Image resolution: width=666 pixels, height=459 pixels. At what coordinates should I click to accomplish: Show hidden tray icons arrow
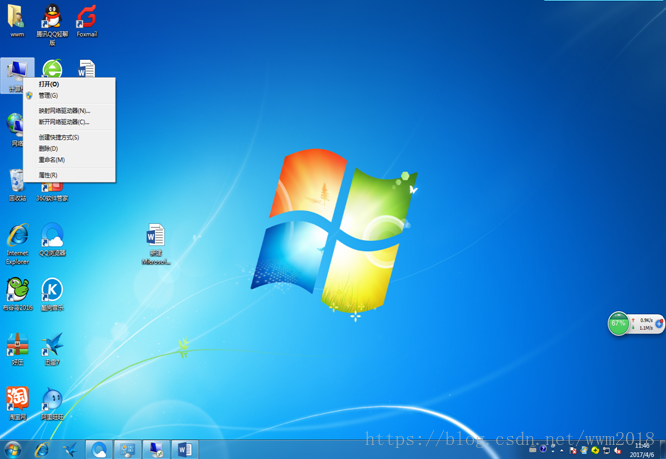click(x=562, y=451)
